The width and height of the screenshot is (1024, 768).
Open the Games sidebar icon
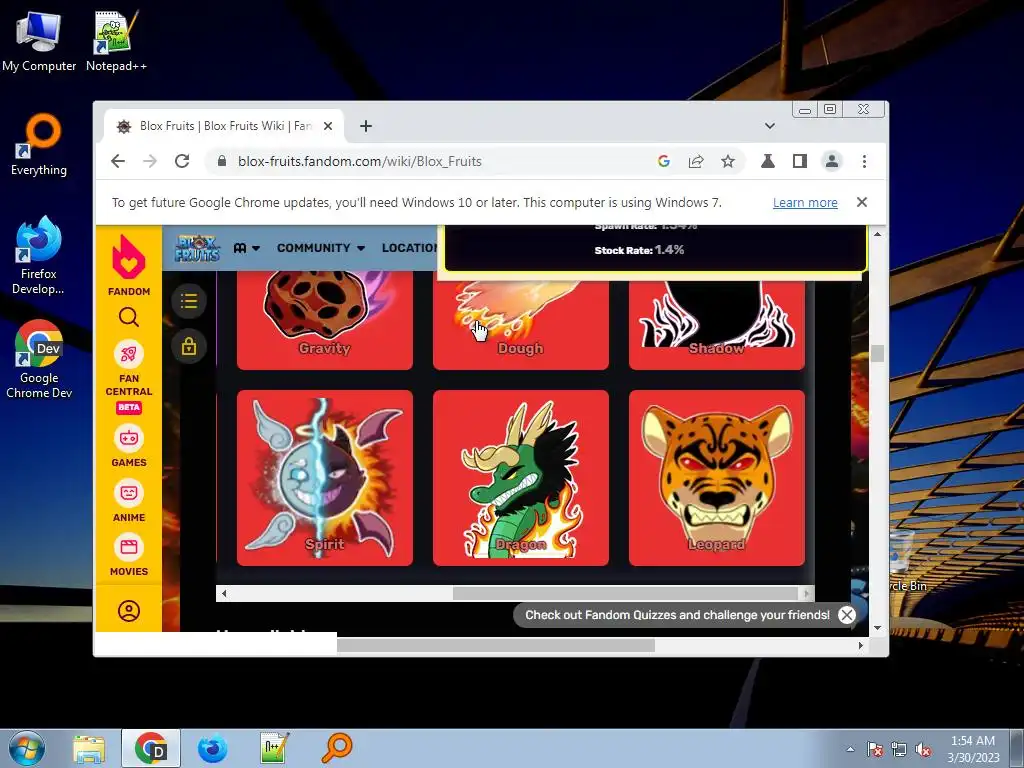(x=129, y=438)
